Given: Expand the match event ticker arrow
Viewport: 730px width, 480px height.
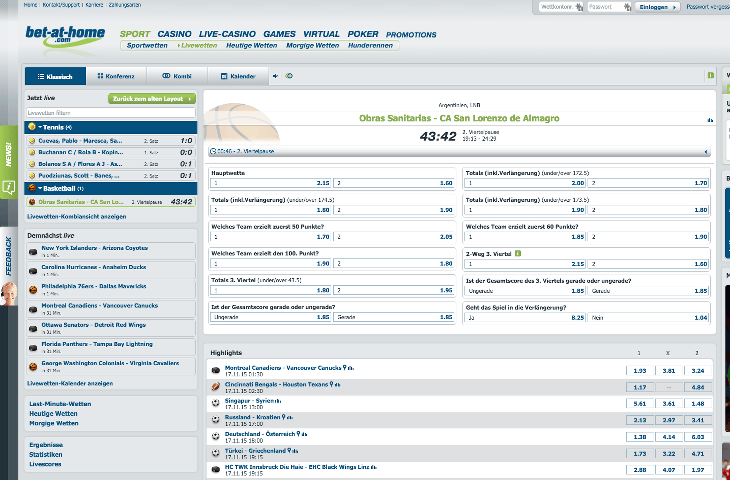Looking at the screenshot, I should 706,151.
